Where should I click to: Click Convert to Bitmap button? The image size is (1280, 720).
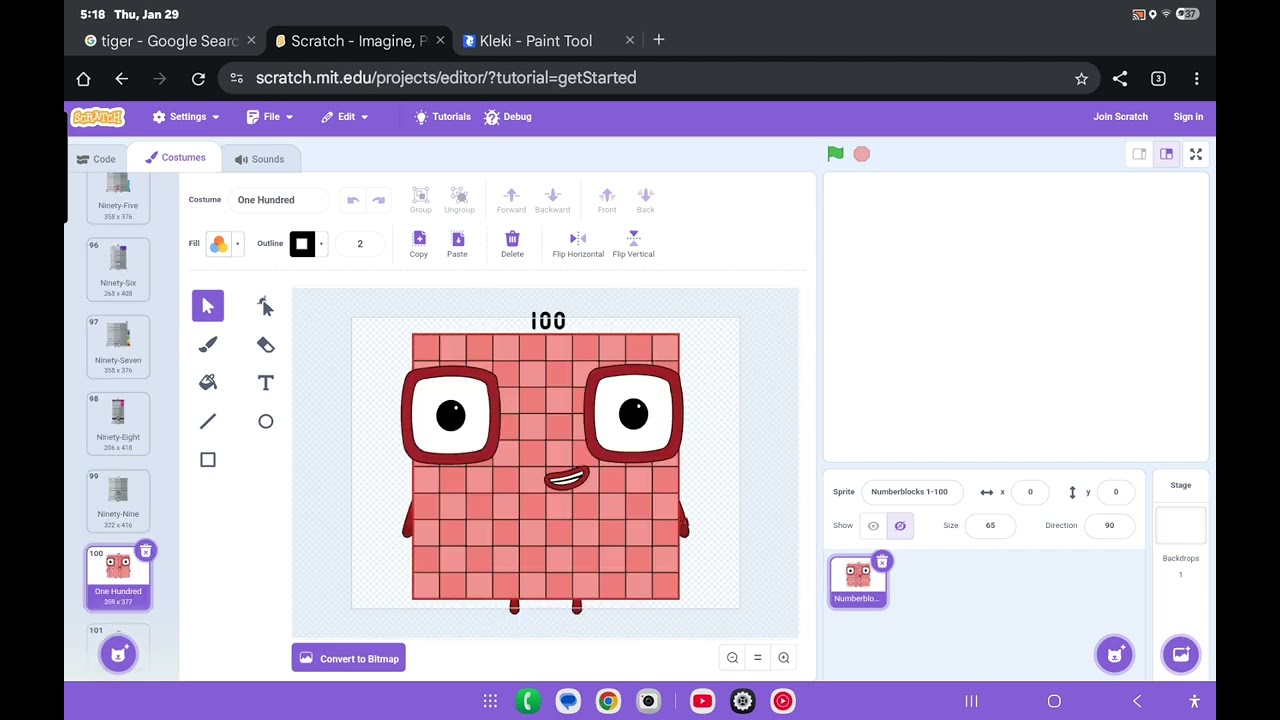[x=349, y=658]
